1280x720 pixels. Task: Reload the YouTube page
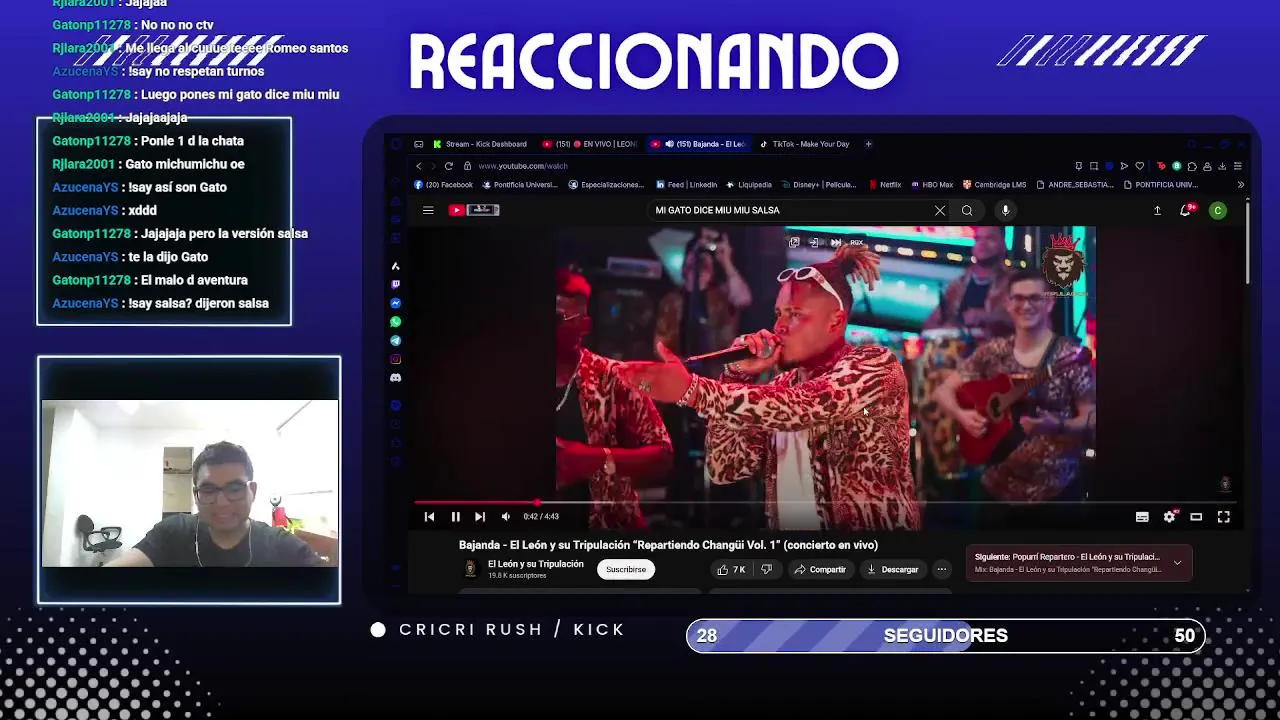coord(448,166)
